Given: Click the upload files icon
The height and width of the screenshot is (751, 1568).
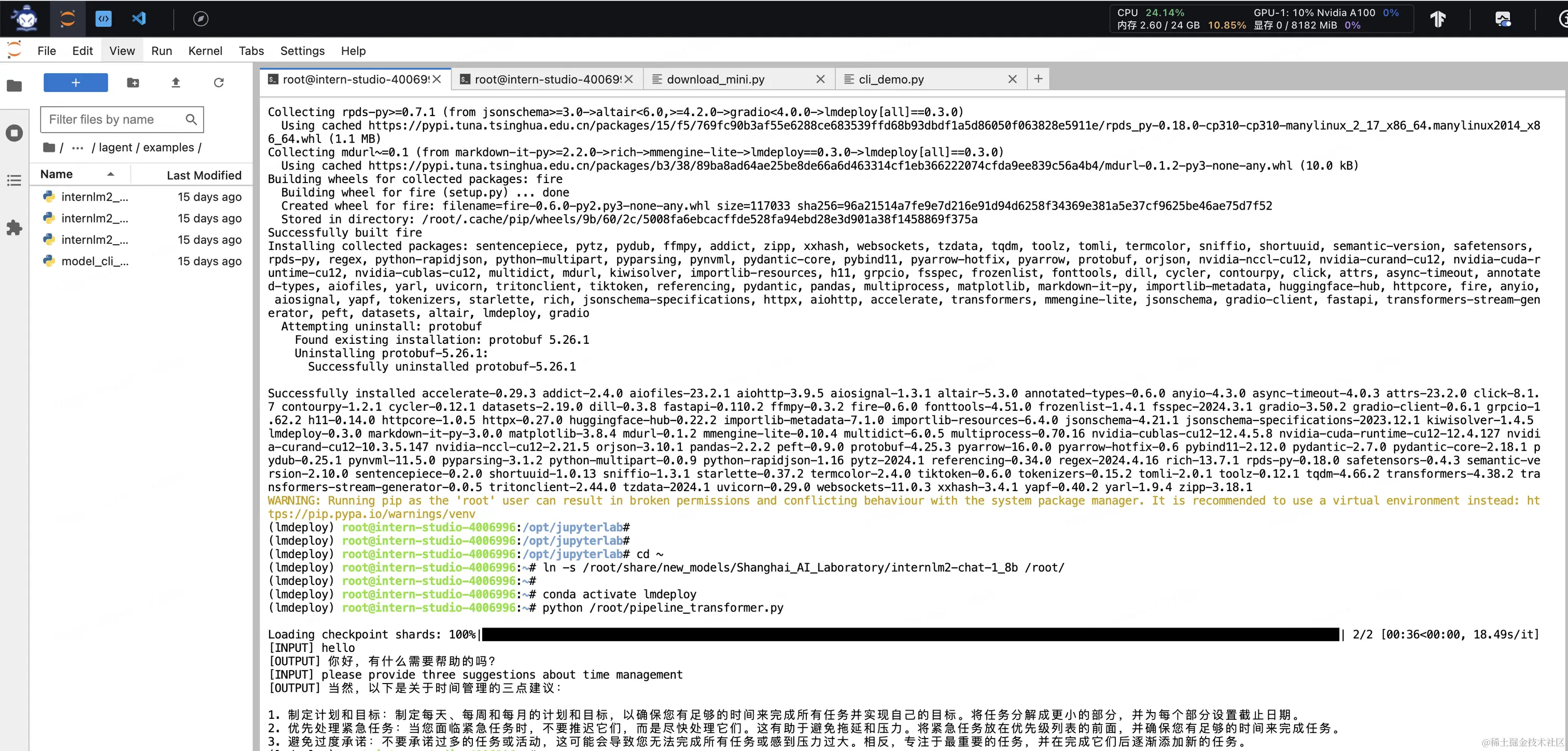Looking at the screenshot, I should click(176, 82).
